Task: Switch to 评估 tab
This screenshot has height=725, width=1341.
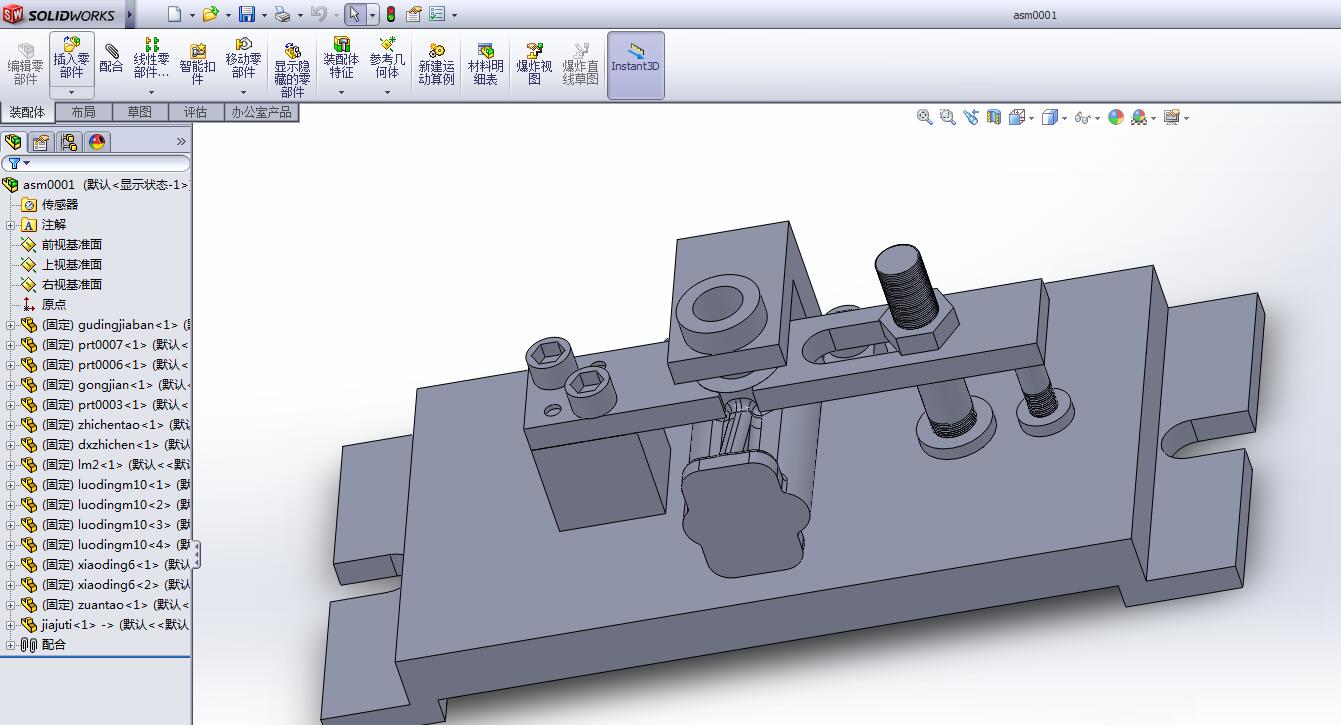Action: click(x=195, y=112)
